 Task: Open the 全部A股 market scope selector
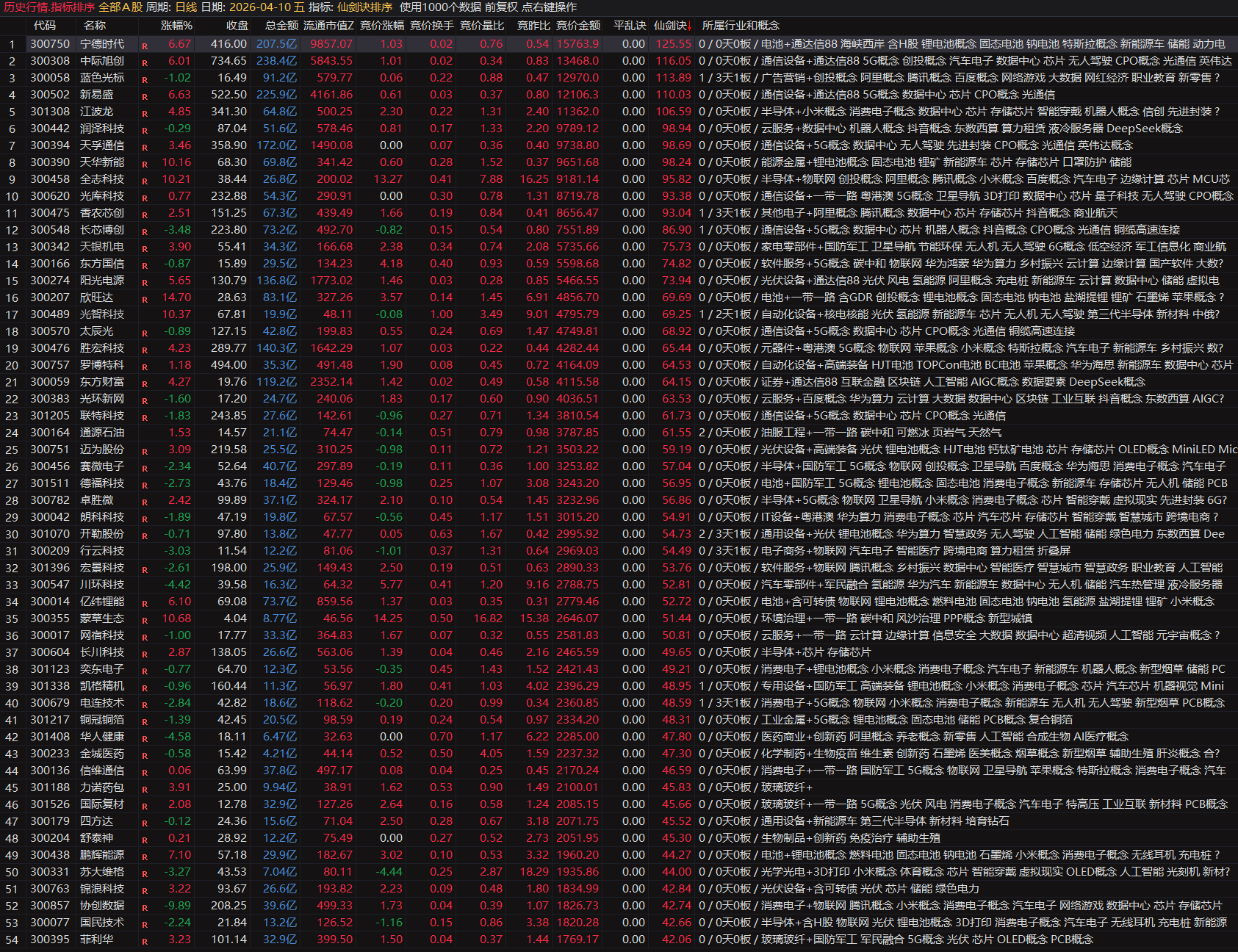coord(120,7)
